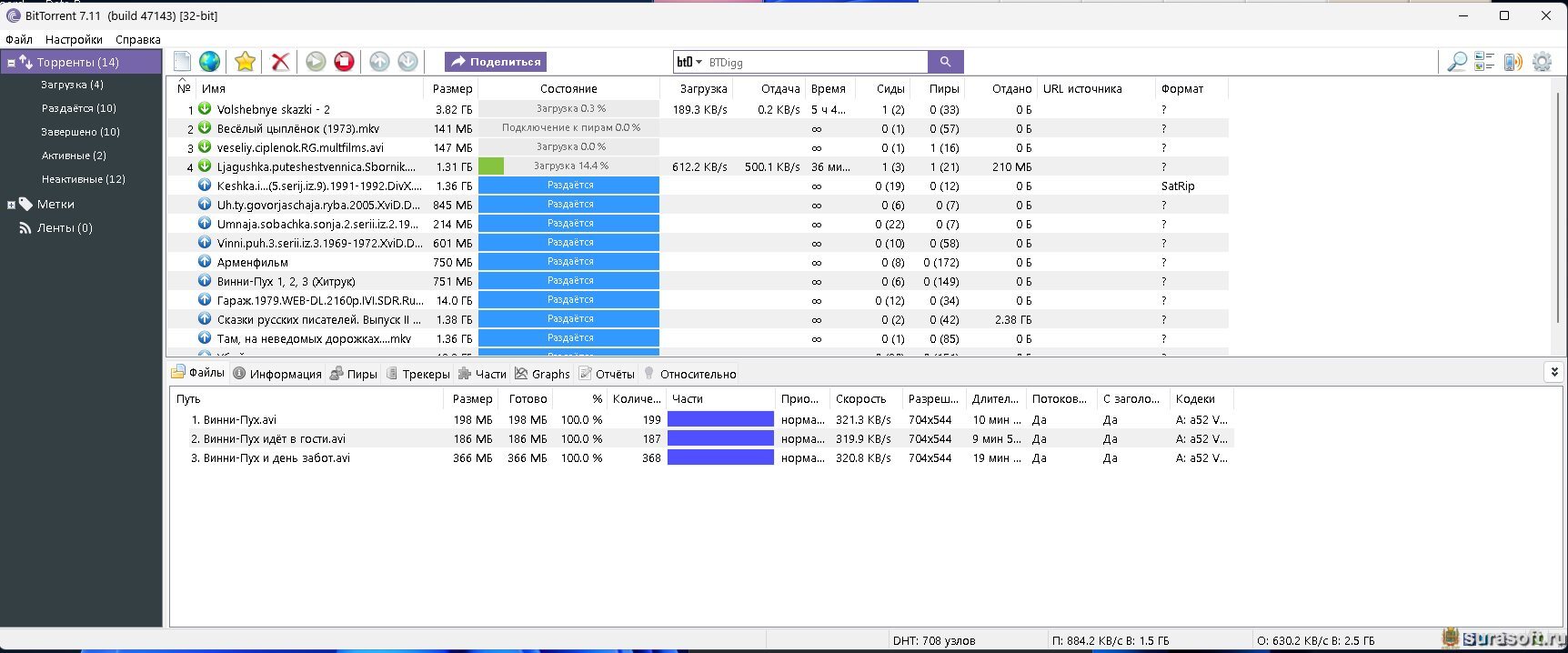Viewport: 1568px width, 653px height.
Task: Click the DHT: 708 узлов status entry
Action: coord(934,640)
